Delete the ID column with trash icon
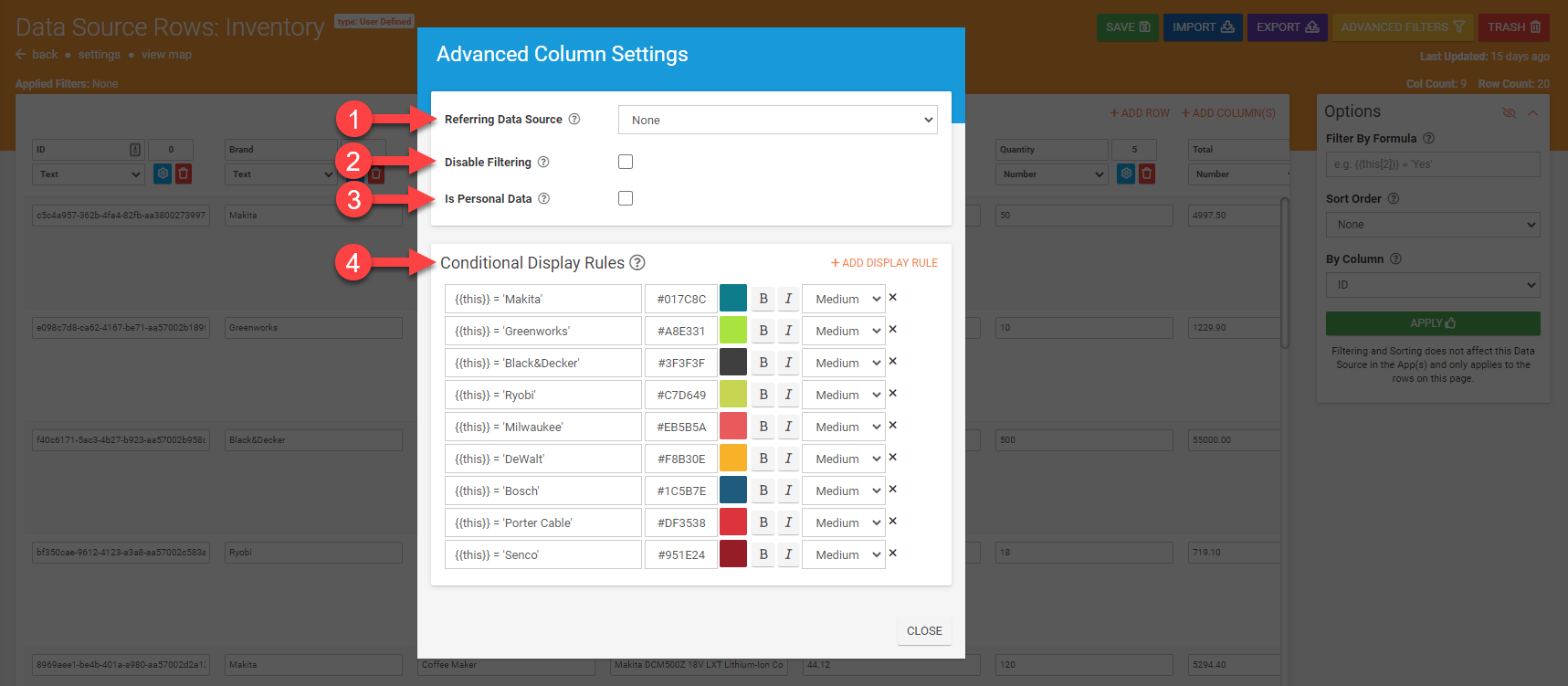 184,174
